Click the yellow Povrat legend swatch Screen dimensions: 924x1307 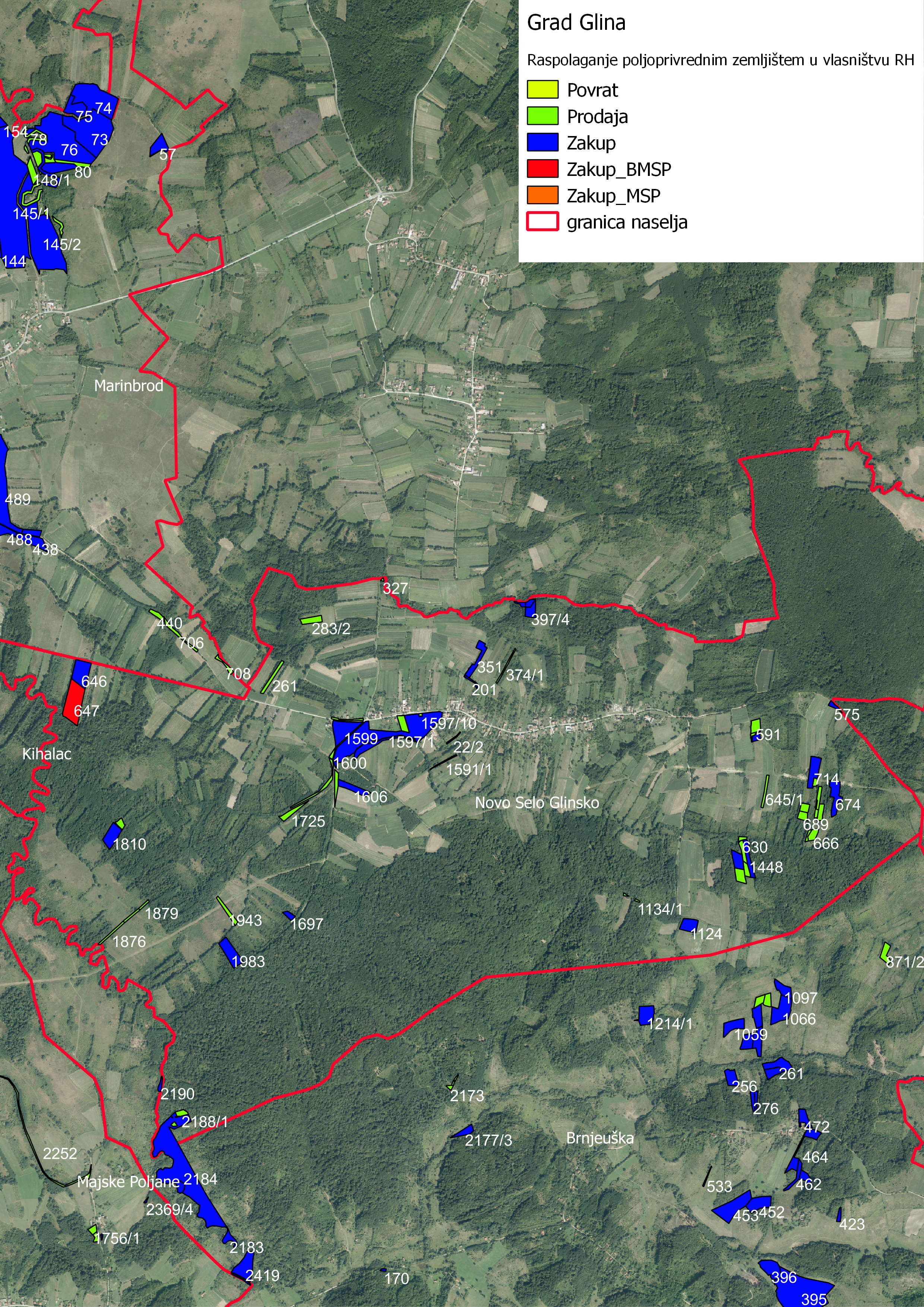(x=542, y=90)
